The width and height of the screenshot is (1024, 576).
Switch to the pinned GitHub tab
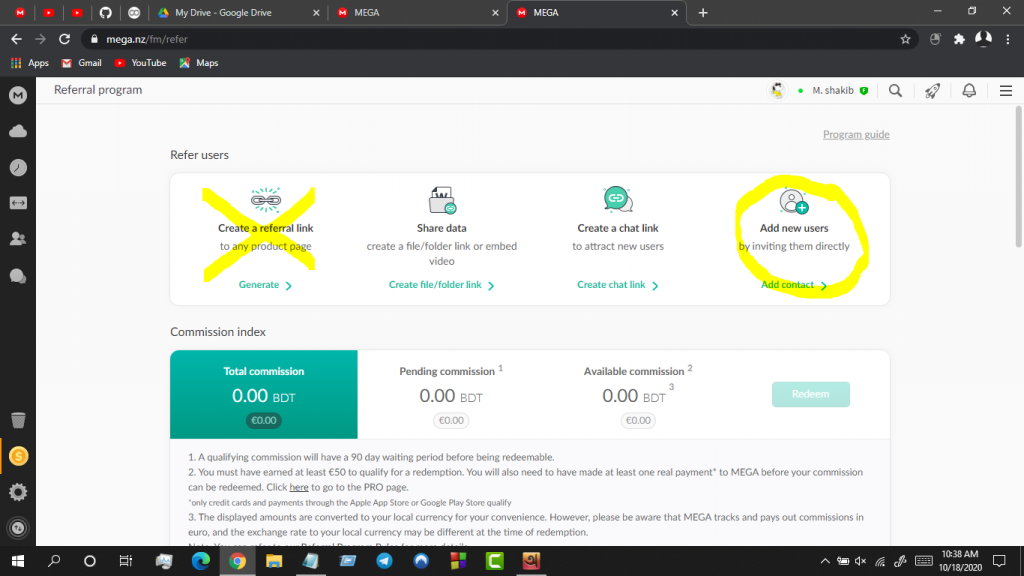[x=106, y=12]
